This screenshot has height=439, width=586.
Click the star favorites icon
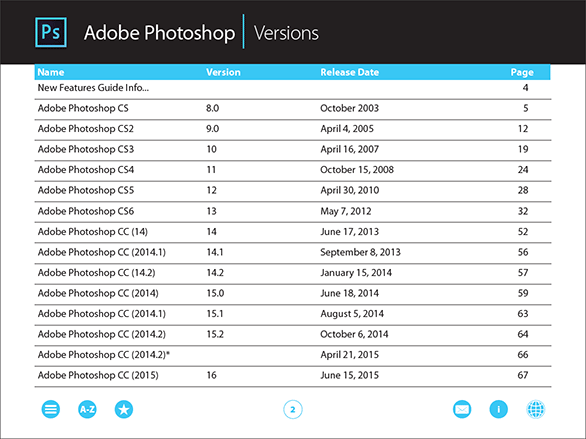(x=124, y=409)
